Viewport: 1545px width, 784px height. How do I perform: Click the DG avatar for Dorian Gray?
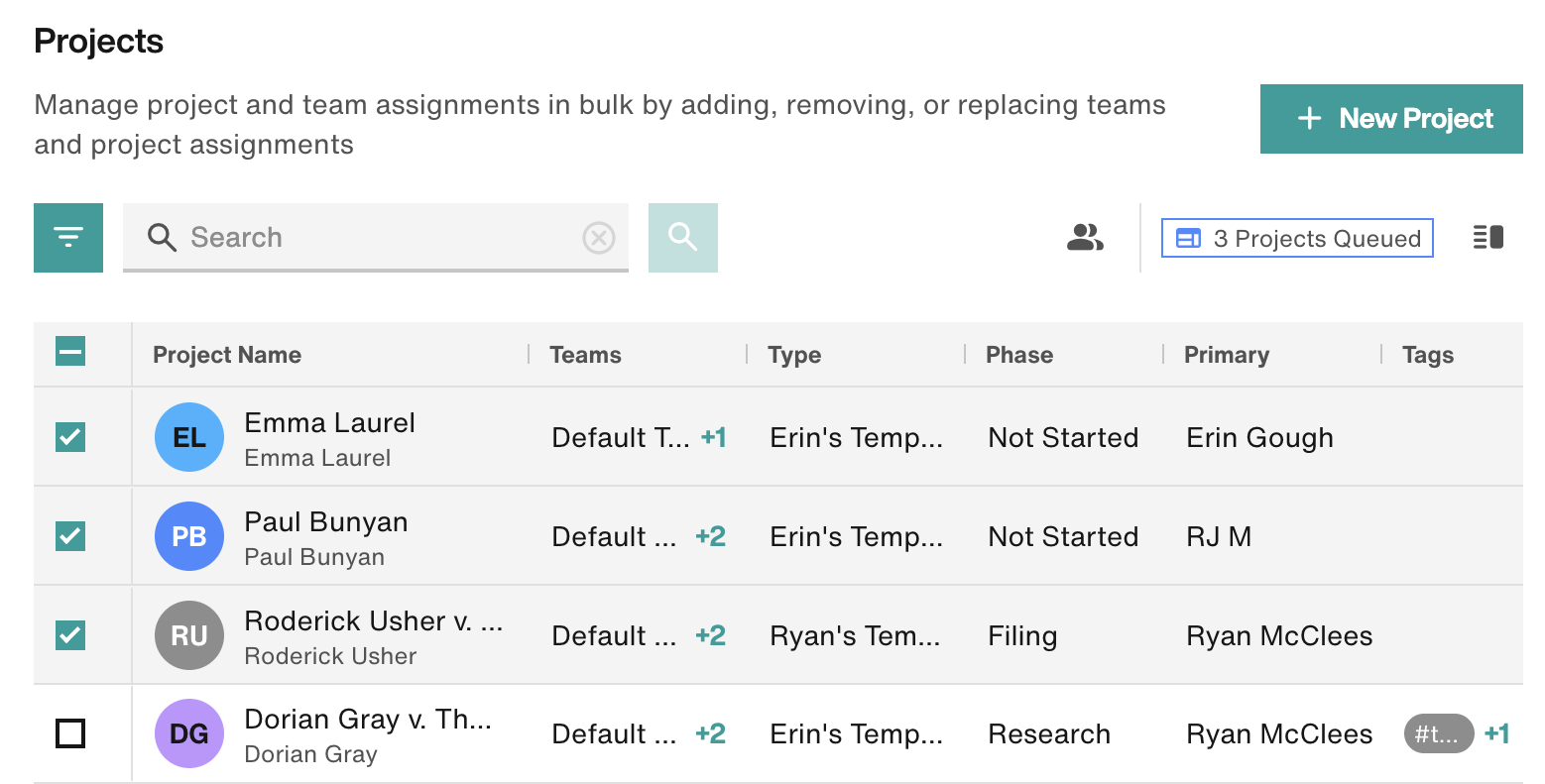(x=189, y=733)
